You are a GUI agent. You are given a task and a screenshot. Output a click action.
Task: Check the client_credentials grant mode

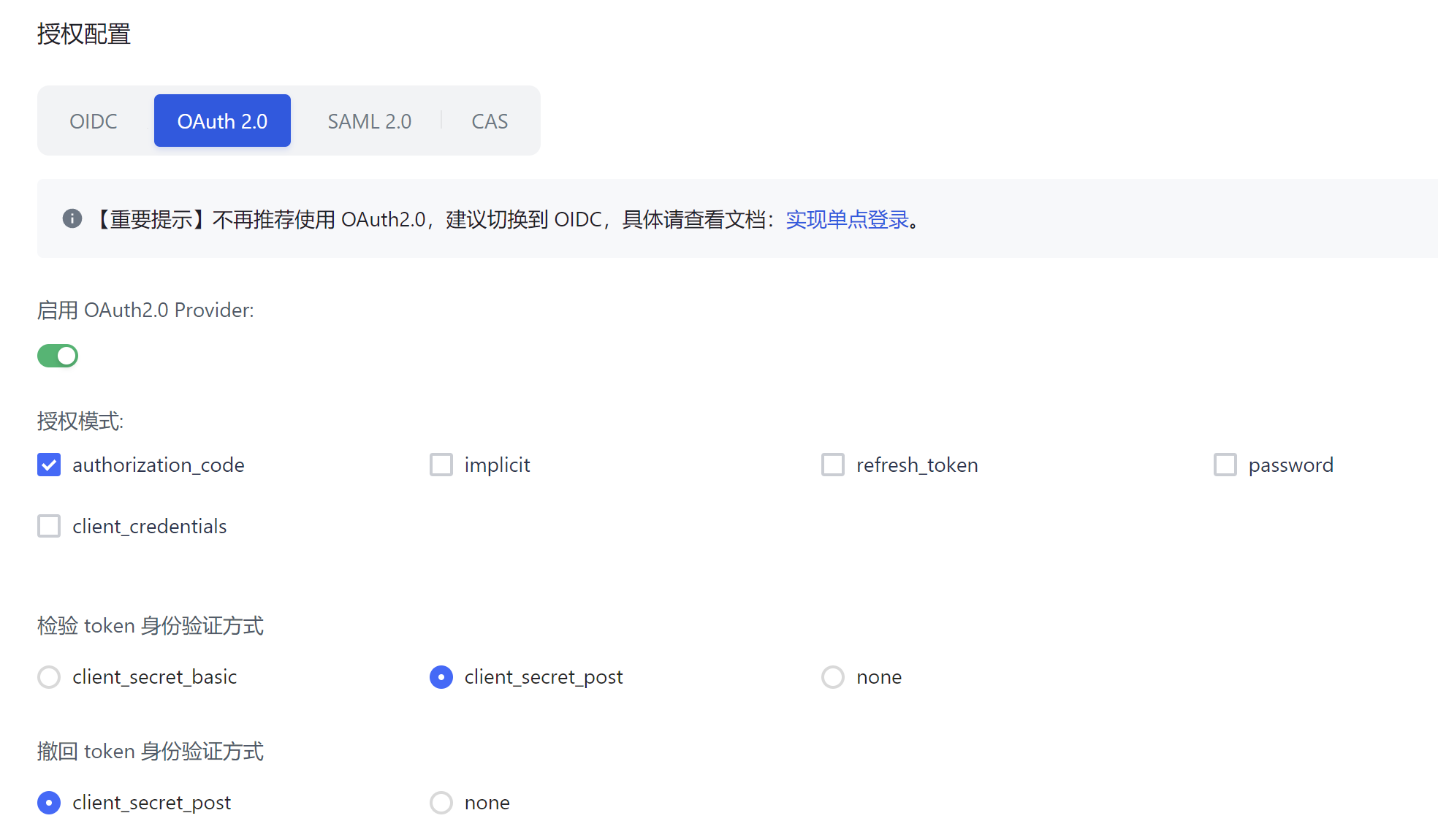[x=48, y=526]
